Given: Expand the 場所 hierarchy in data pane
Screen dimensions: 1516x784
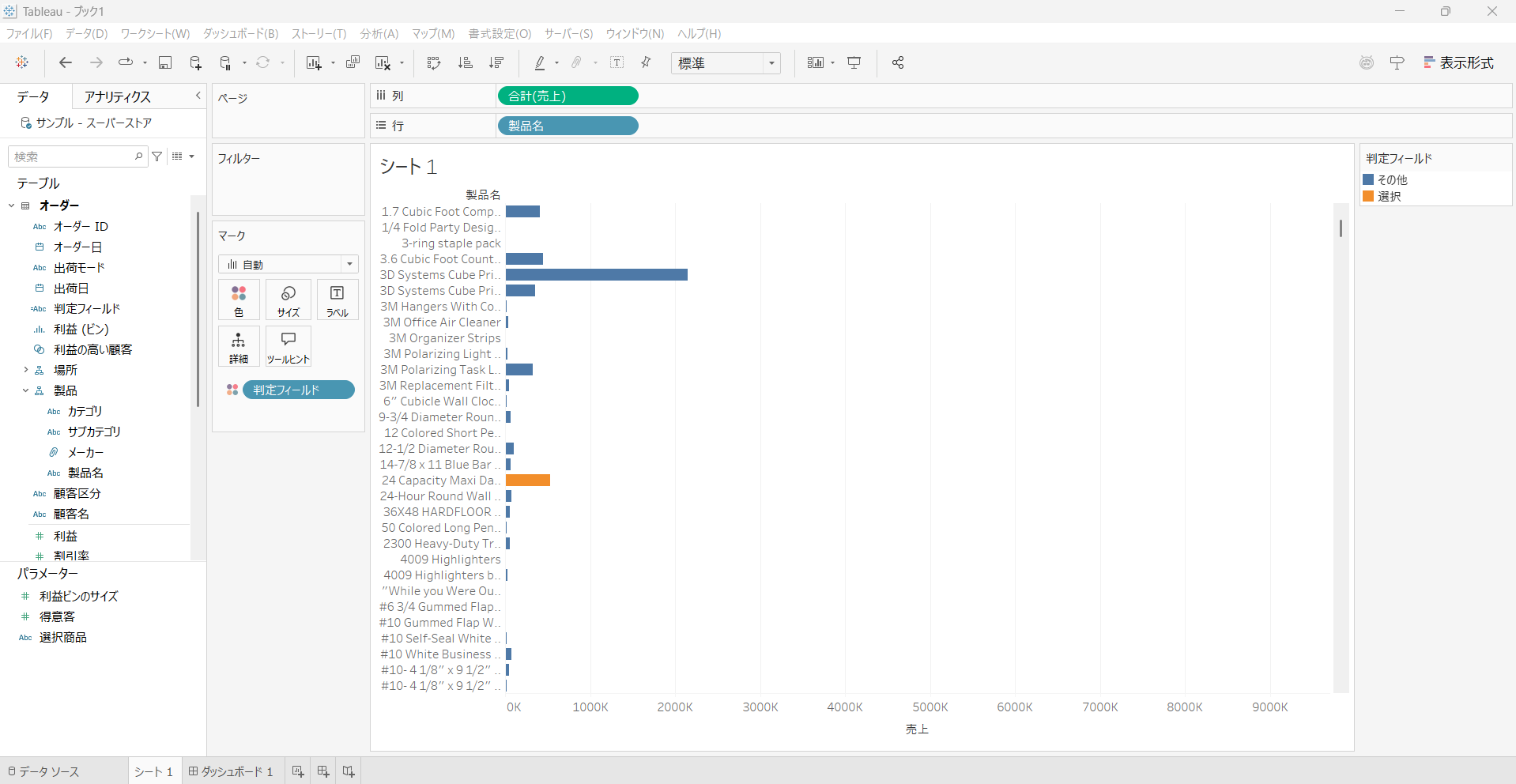Looking at the screenshot, I should [x=25, y=370].
